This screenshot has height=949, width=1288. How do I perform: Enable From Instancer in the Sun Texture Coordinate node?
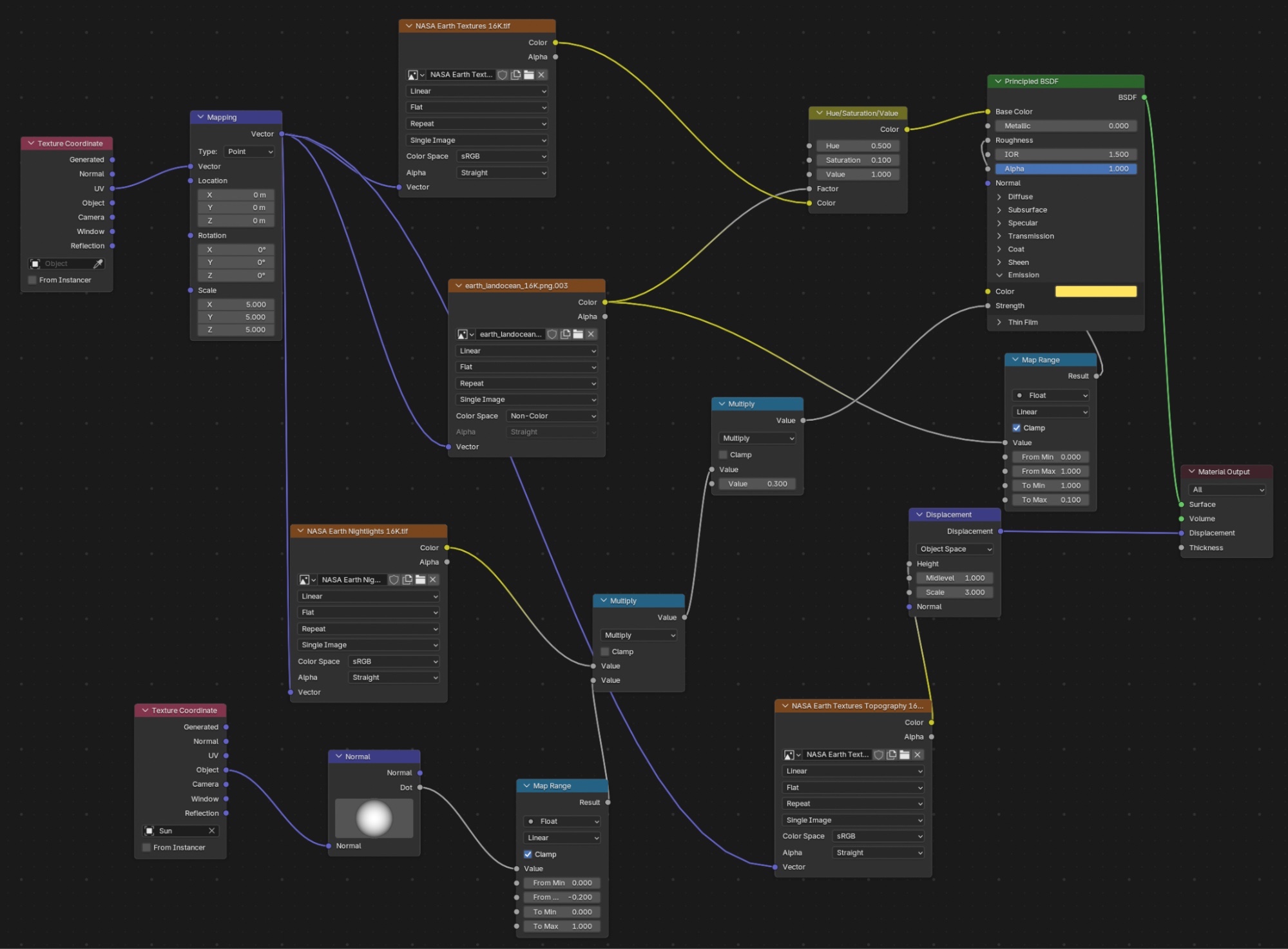pyautogui.click(x=147, y=847)
